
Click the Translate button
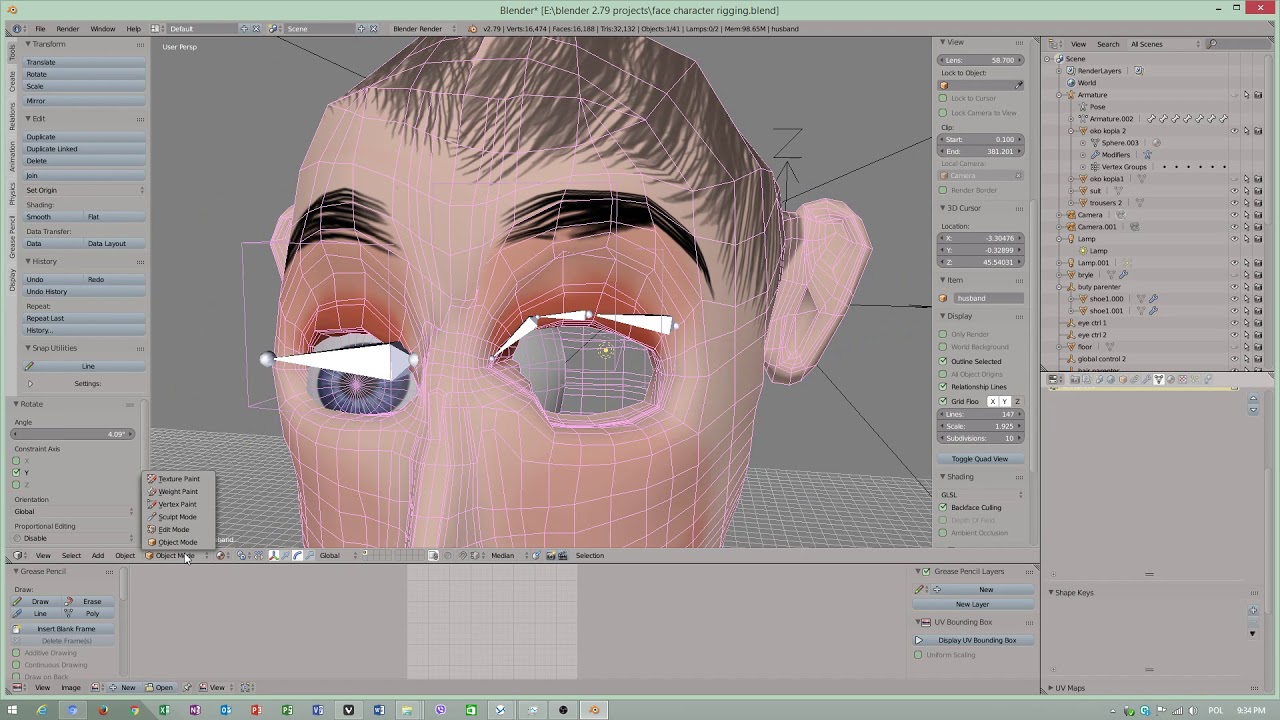tap(84, 62)
